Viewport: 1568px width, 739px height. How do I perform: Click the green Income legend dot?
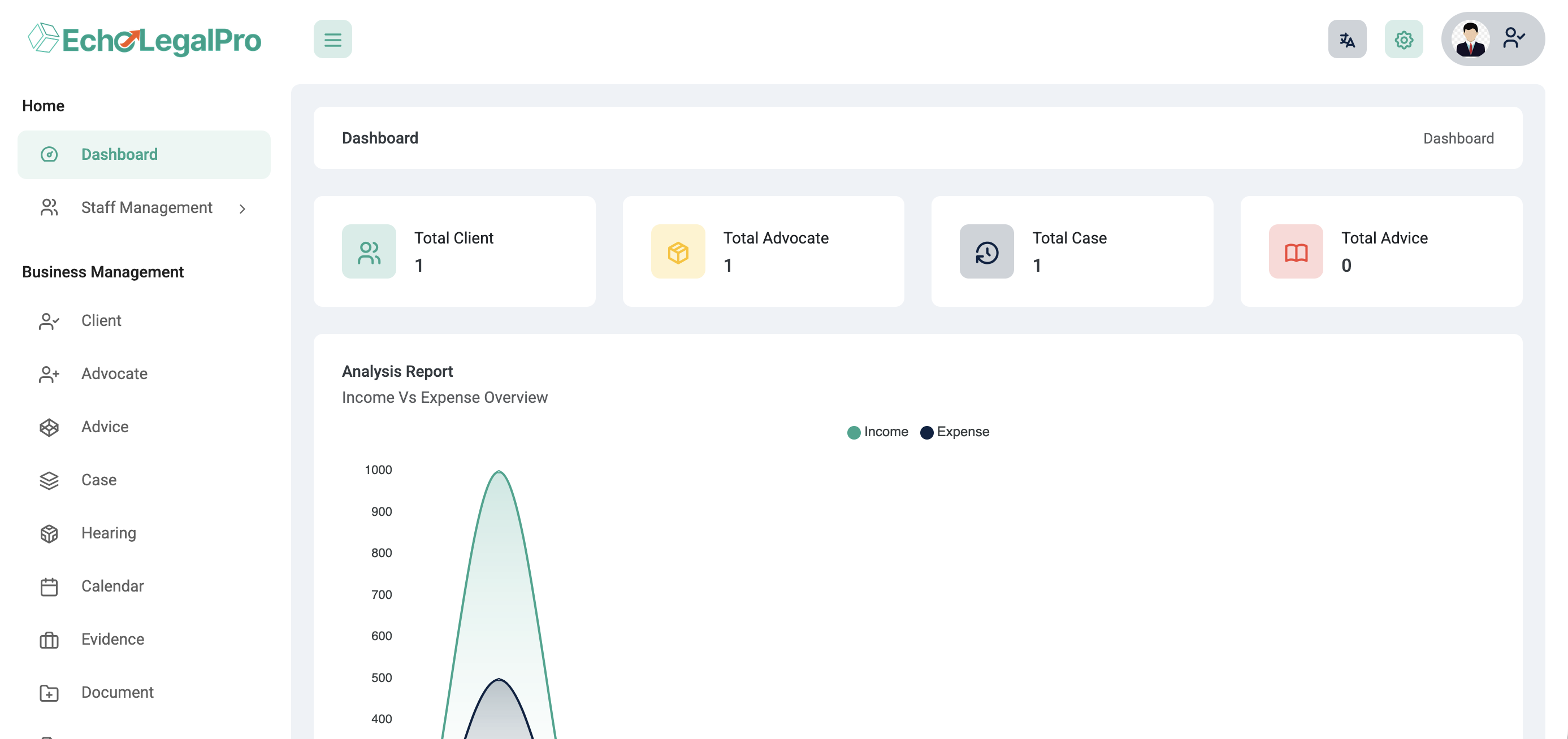(854, 432)
